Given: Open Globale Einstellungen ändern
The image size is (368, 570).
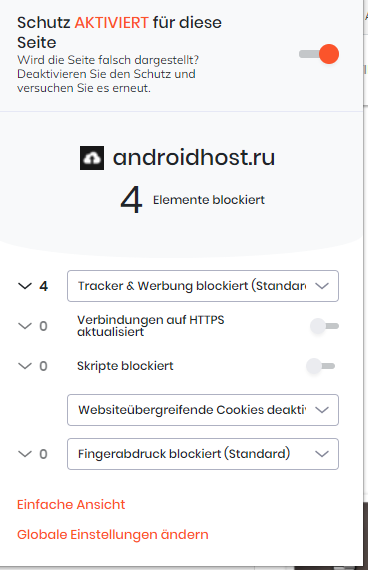Looking at the screenshot, I should click(113, 535).
